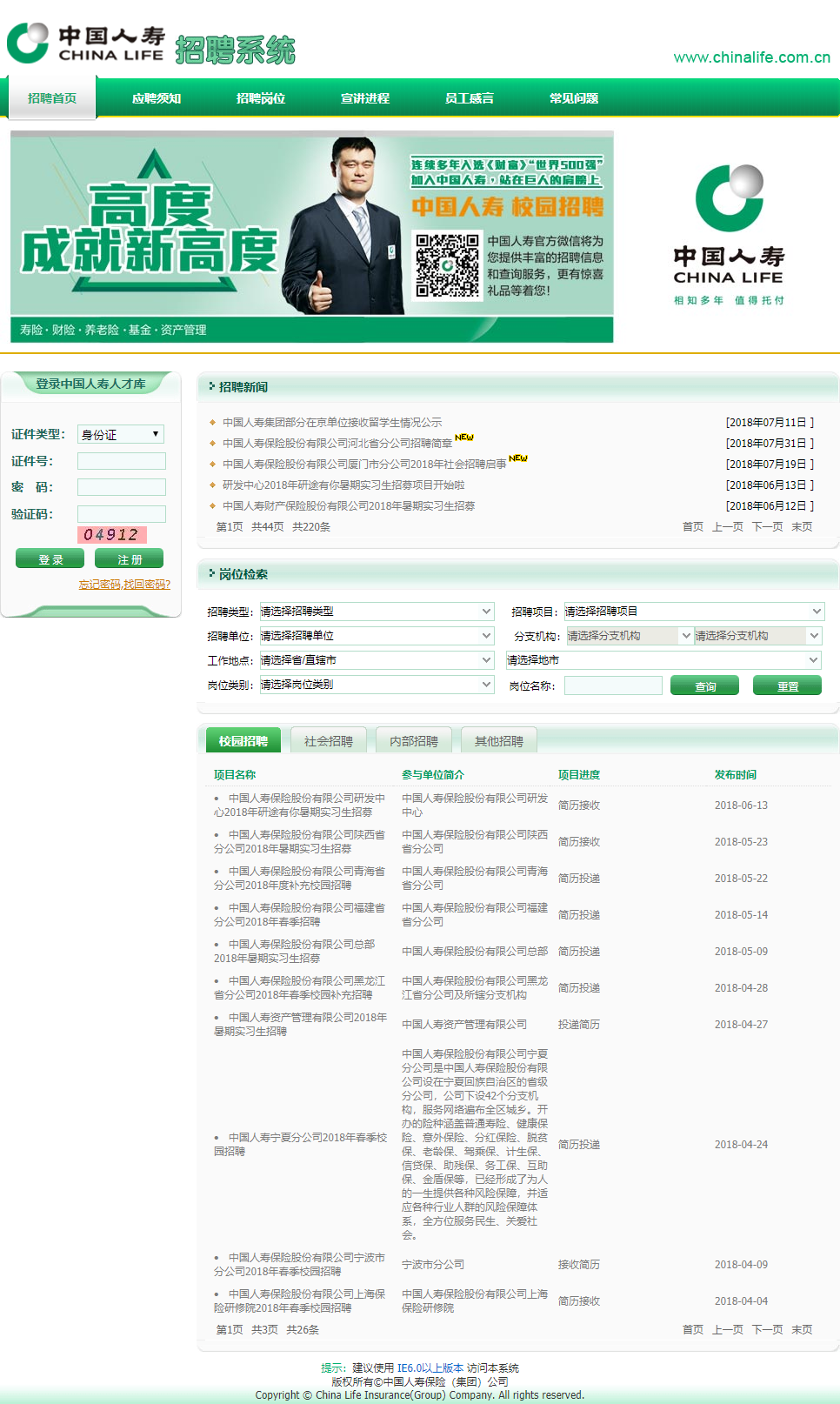This screenshot has height=1404, width=840.
Task: Open the 证件类型 dropdown showing 身份证
Action: coord(121,434)
